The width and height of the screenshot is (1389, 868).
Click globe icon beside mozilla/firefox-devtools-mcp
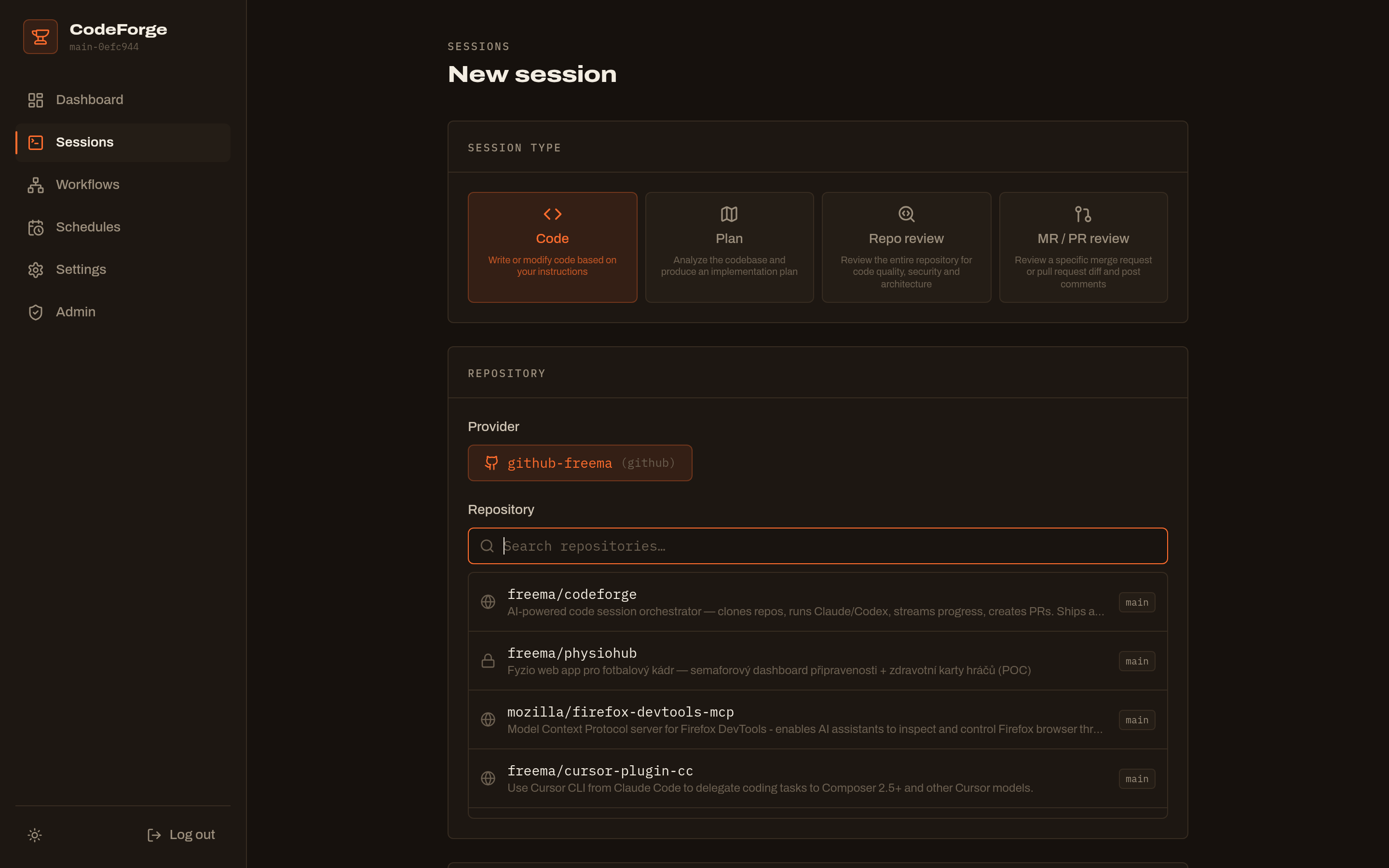coord(488,719)
